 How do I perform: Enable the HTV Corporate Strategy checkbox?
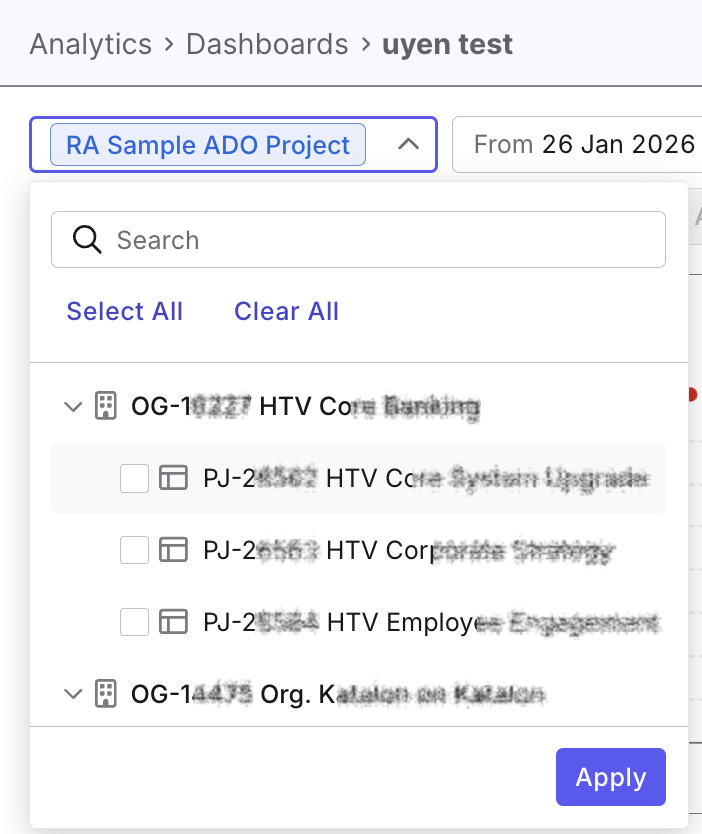pyautogui.click(x=134, y=550)
